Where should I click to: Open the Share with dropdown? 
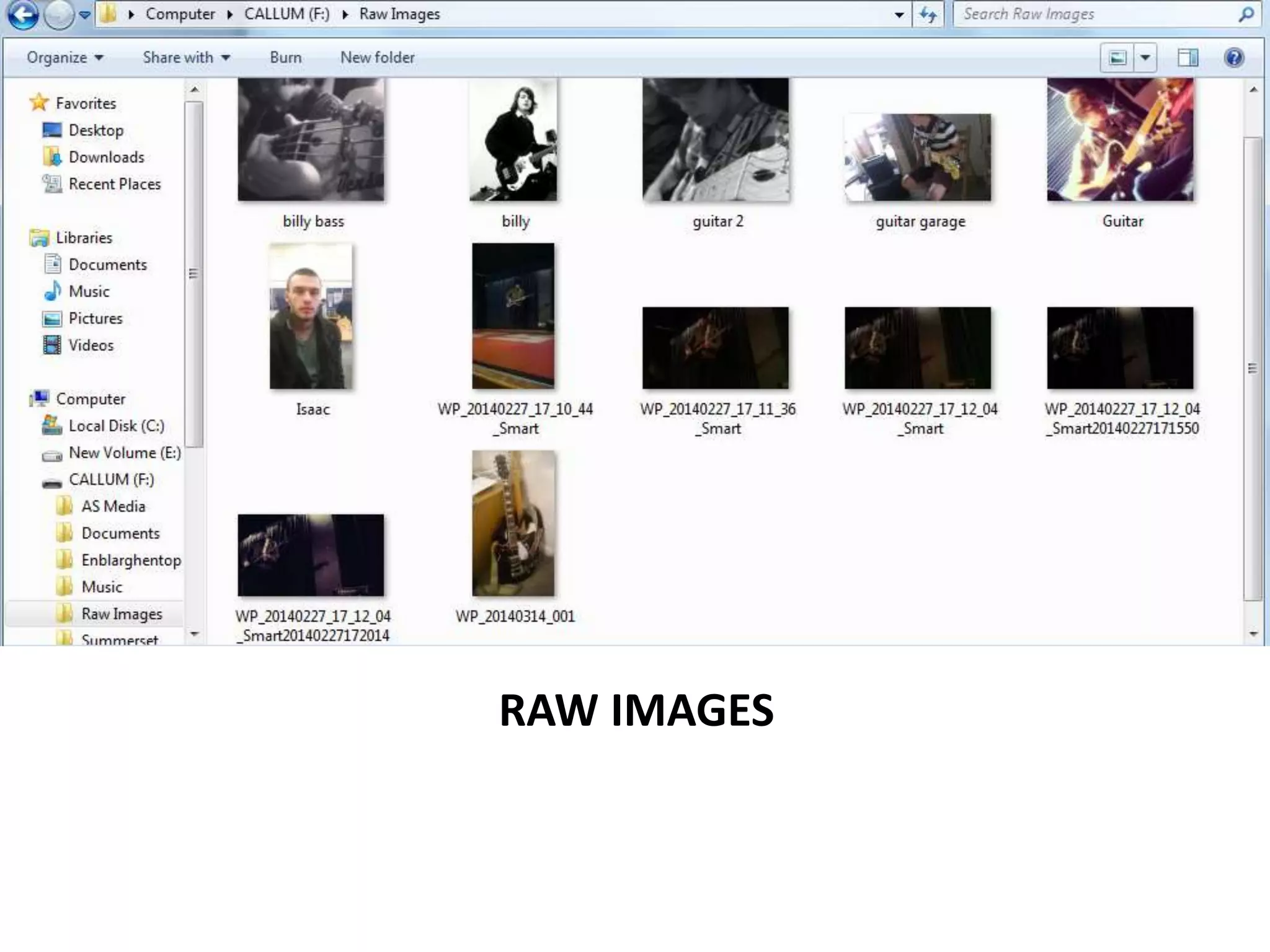[x=186, y=58]
